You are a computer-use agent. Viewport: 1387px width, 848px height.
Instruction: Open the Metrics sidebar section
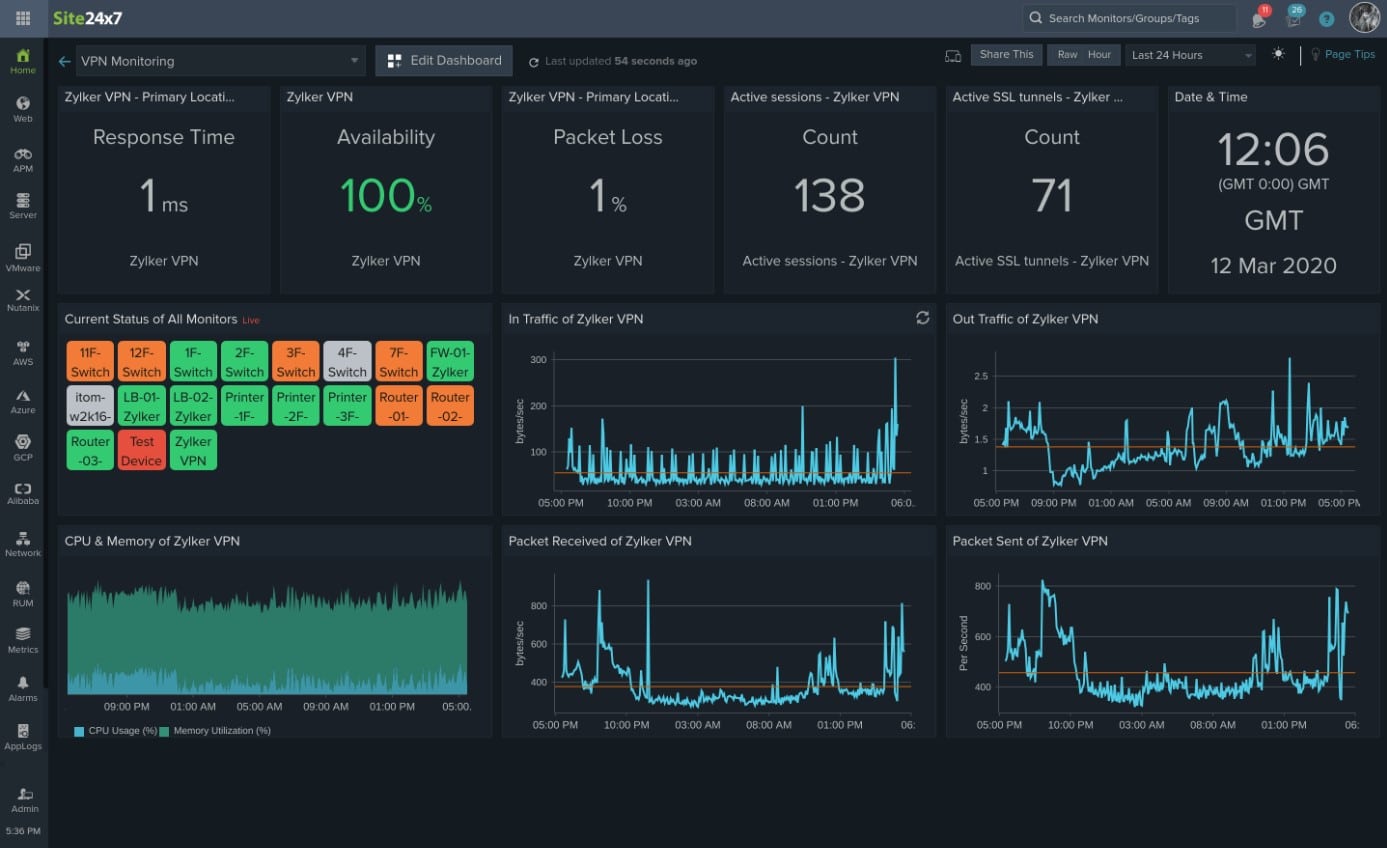point(23,640)
